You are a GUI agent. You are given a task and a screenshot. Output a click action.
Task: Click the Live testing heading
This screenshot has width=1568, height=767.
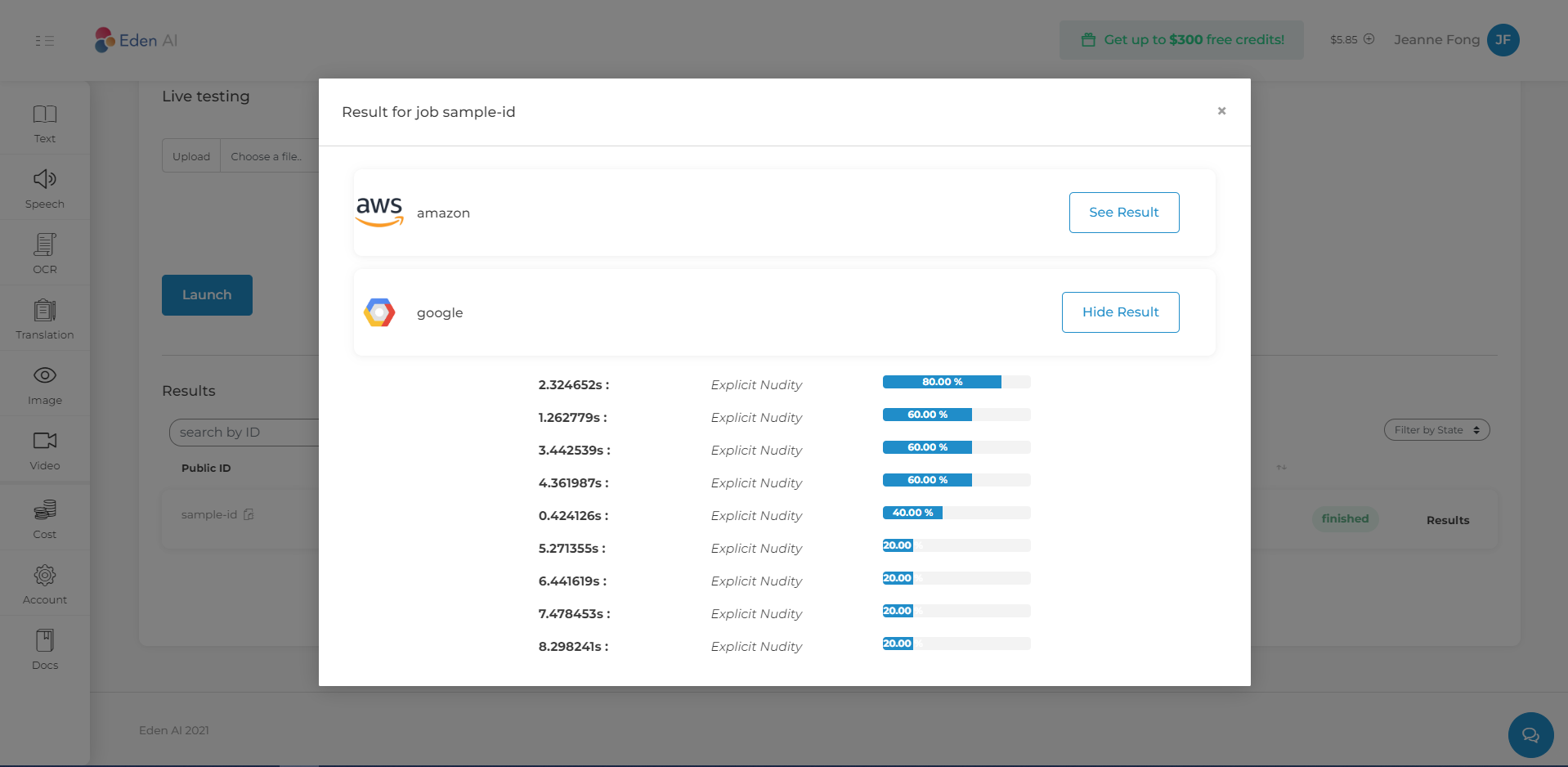click(x=206, y=96)
